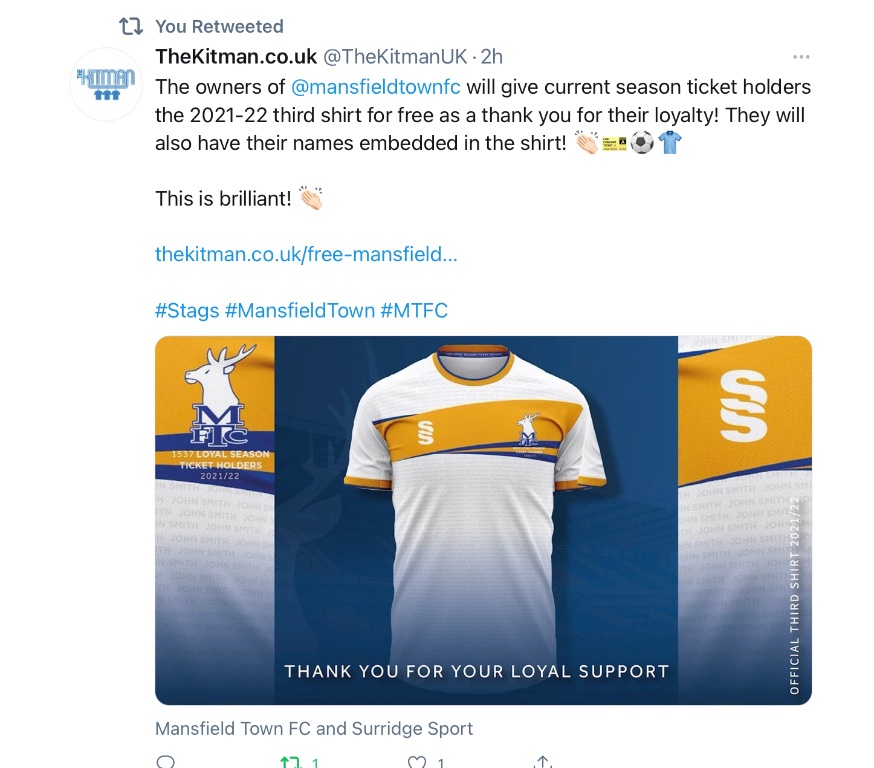Open the @mansfieldtownfc mention
The height and width of the screenshot is (768, 874).
pos(376,88)
